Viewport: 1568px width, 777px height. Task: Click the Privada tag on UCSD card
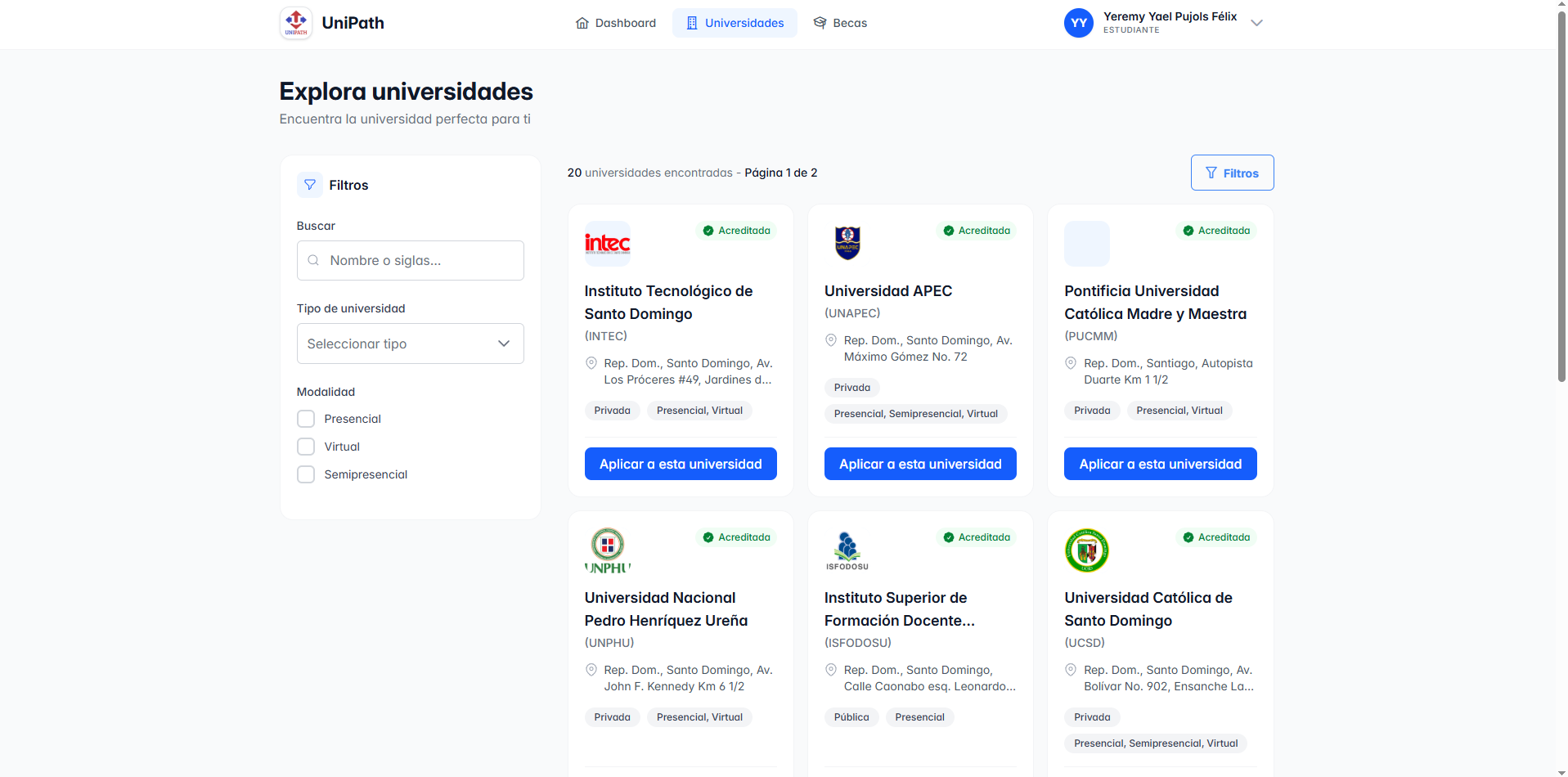click(1092, 717)
